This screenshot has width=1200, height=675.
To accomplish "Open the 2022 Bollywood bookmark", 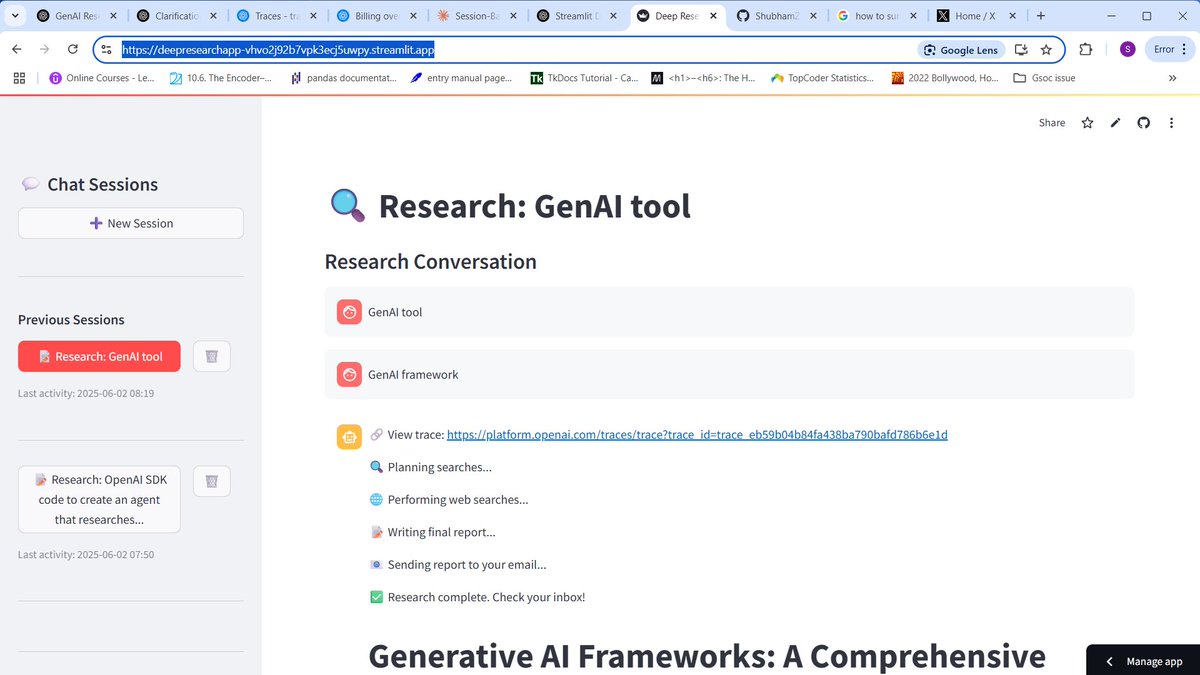I will (x=943, y=77).
